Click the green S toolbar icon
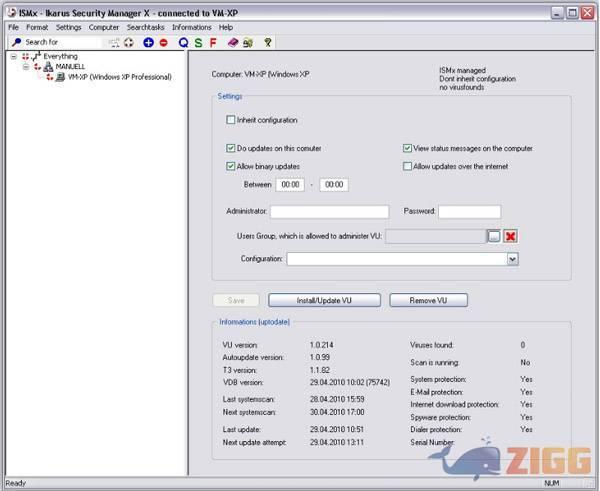 pyautogui.click(x=198, y=42)
